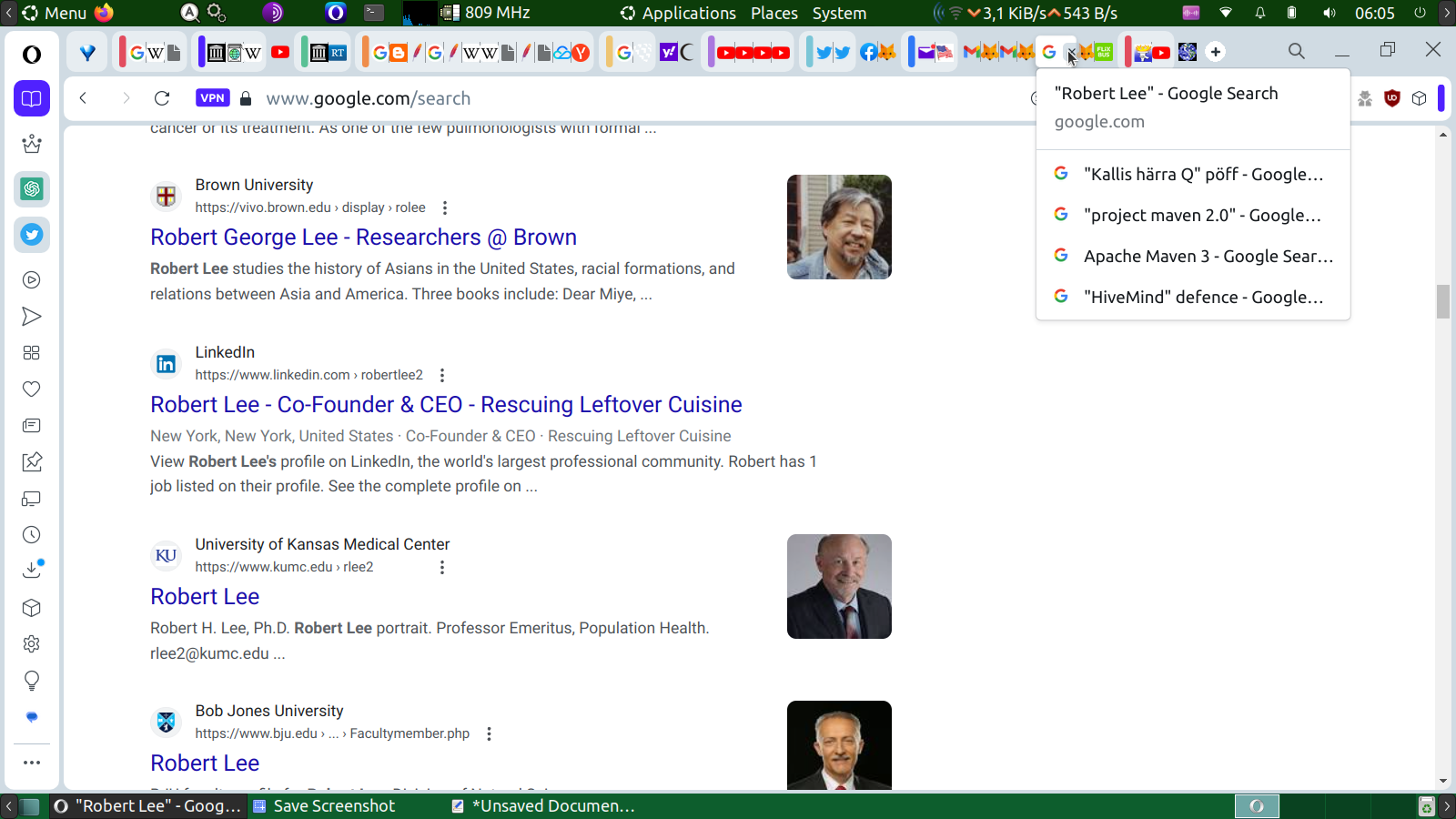Select Apache Maven 3 Google Search tab entry
Image resolution: width=1456 pixels, height=819 pixels.
[x=1193, y=256]
